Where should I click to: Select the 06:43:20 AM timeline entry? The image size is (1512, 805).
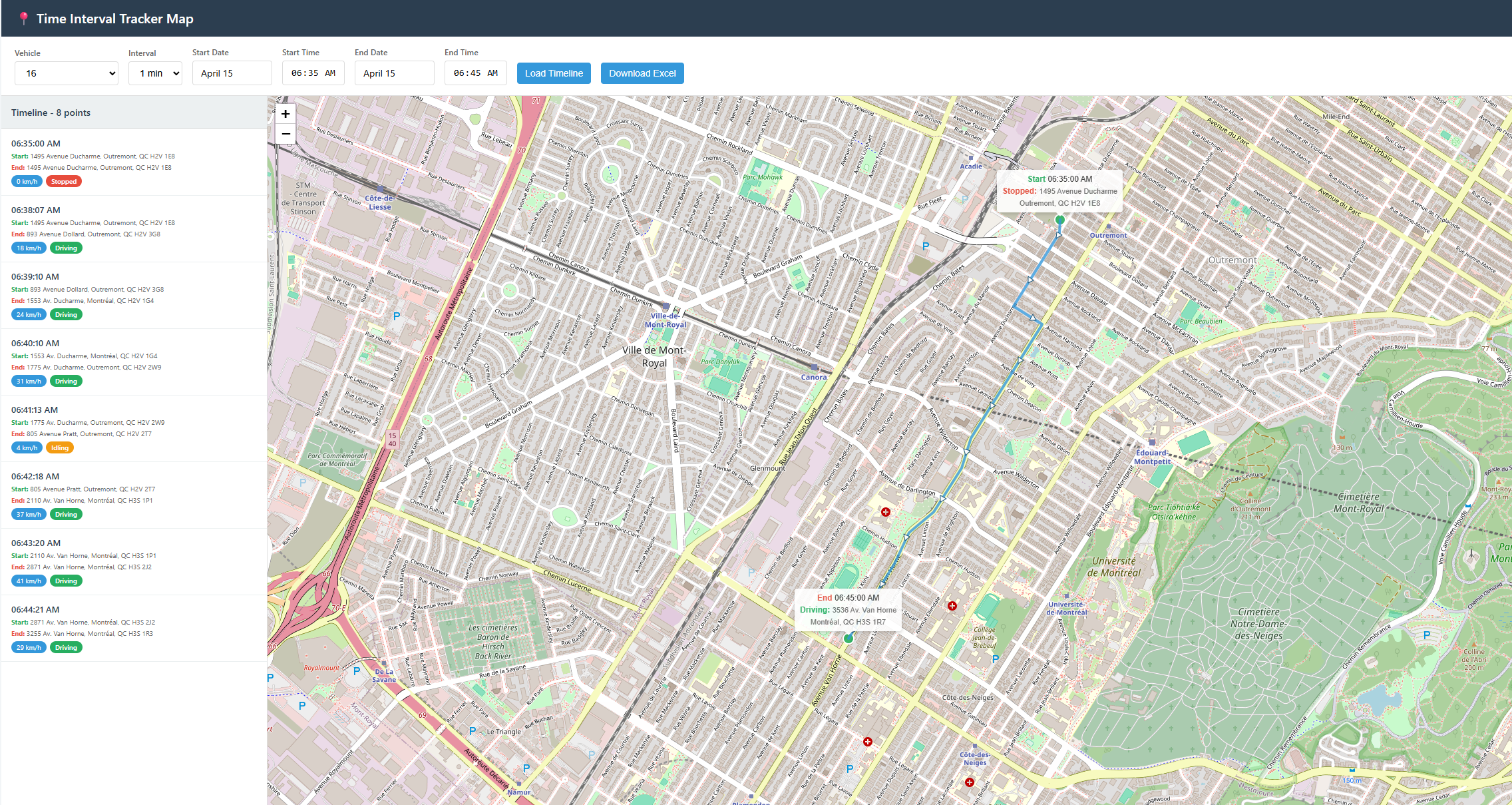[134, 561]
